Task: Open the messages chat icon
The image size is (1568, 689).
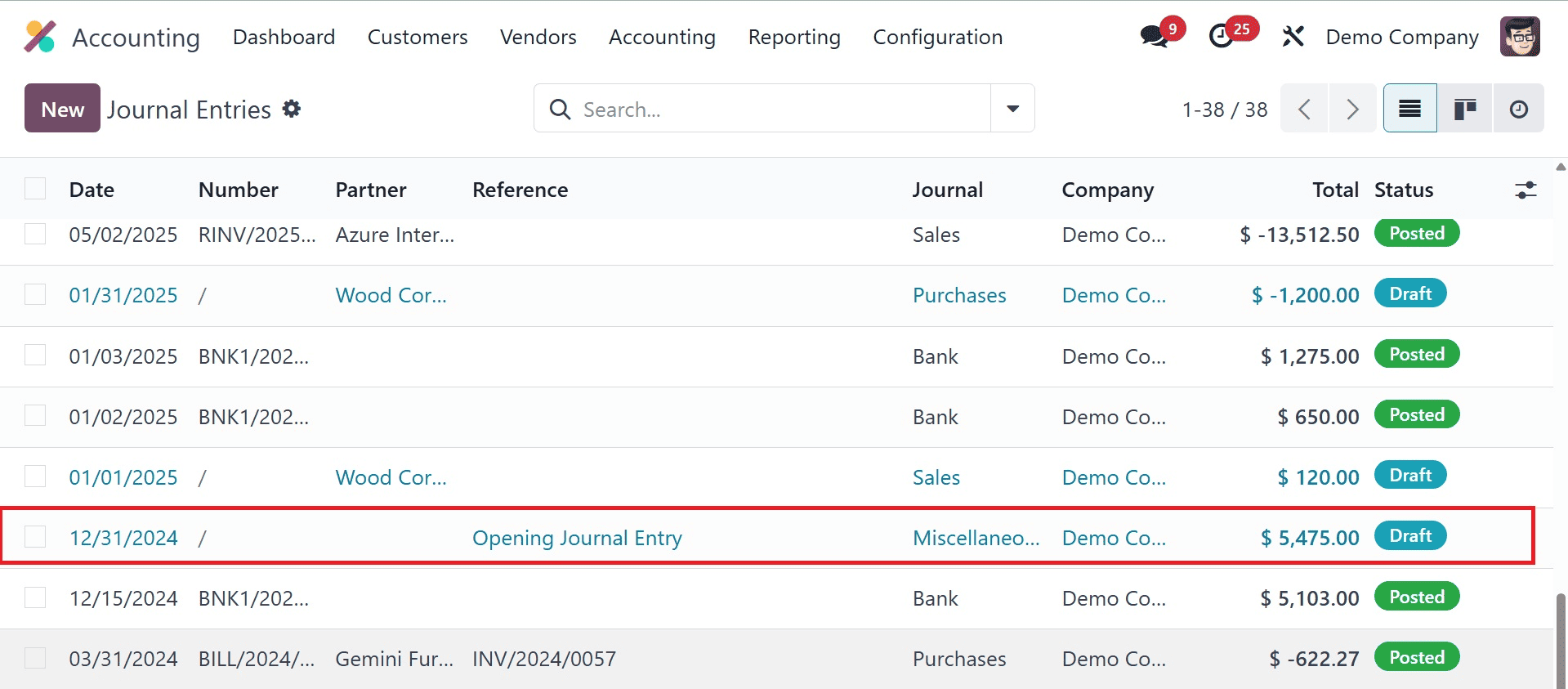Action: click(1154, 37)
